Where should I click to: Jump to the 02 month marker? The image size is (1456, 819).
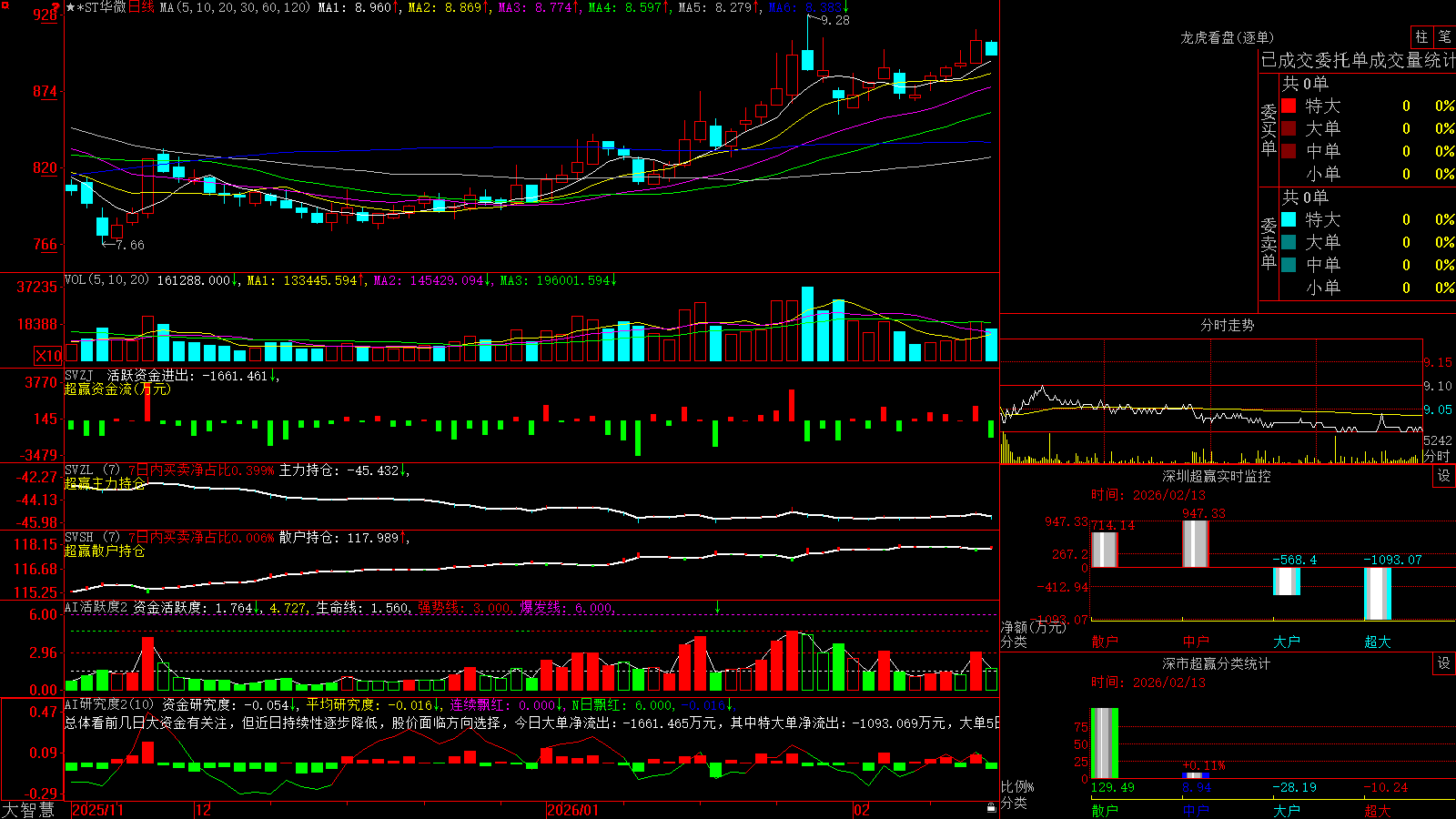tap(861, 810)
